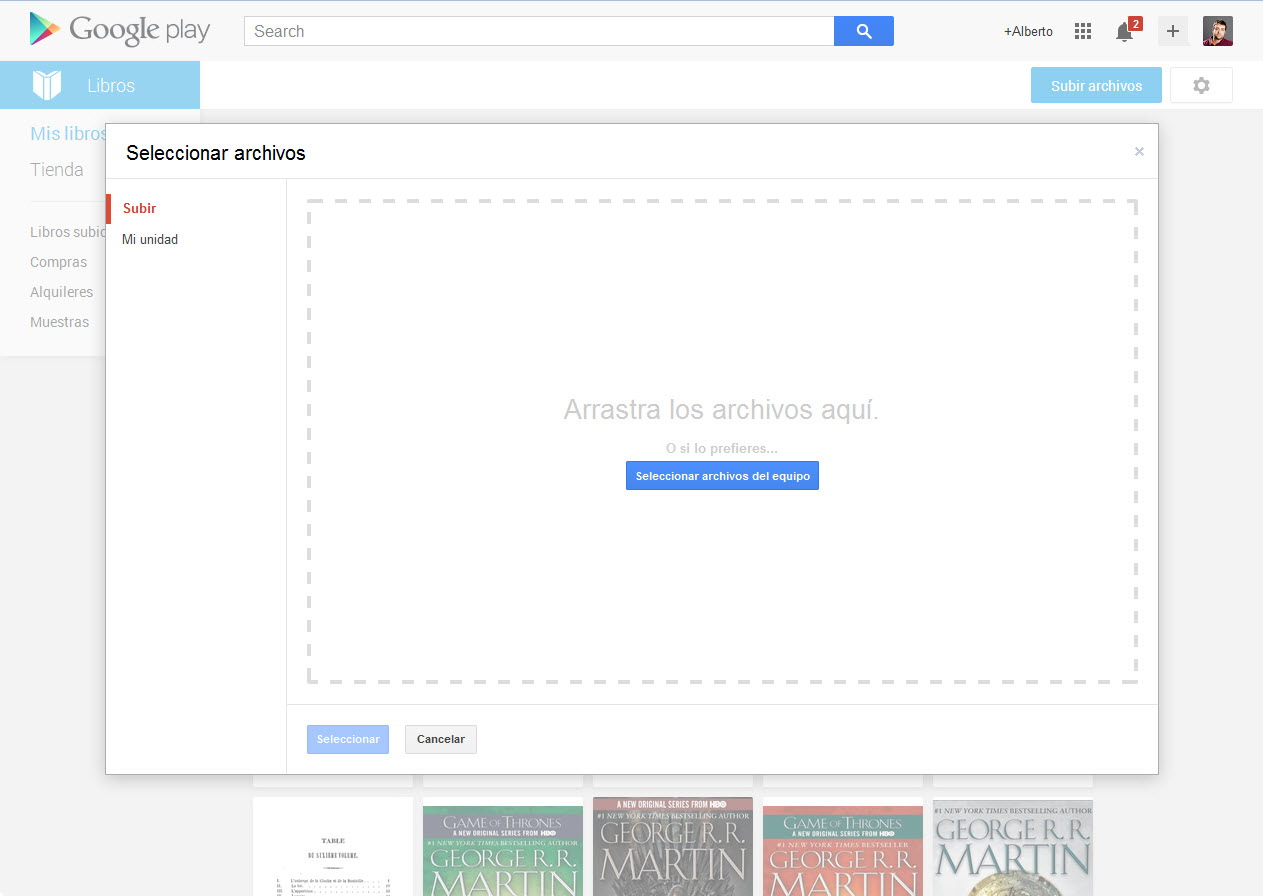Open the gray HBO original series book cover
Image resolution: width=1263 pixels, height=896 pixels.
673,846
